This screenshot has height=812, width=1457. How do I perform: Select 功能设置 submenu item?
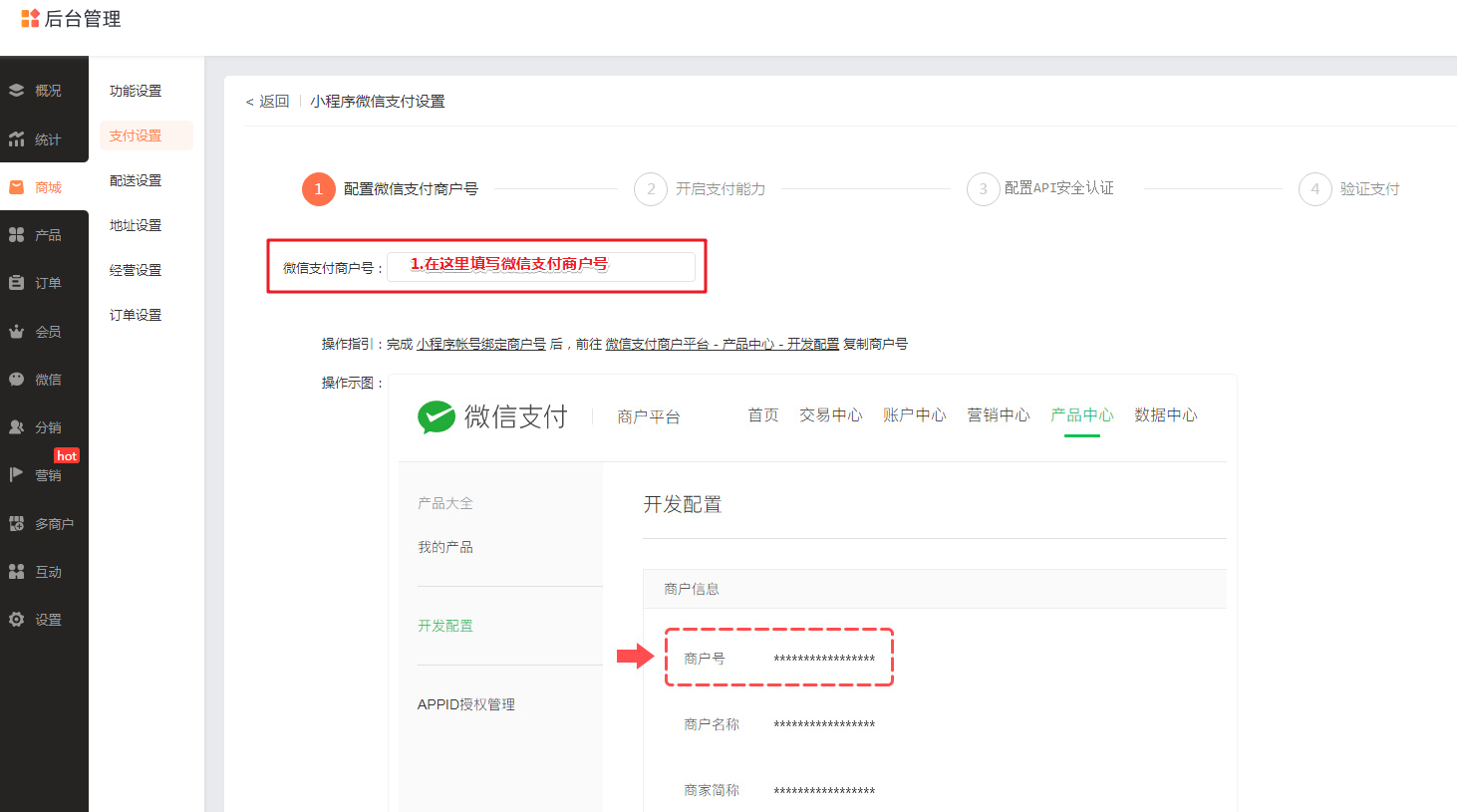(136, 91)
